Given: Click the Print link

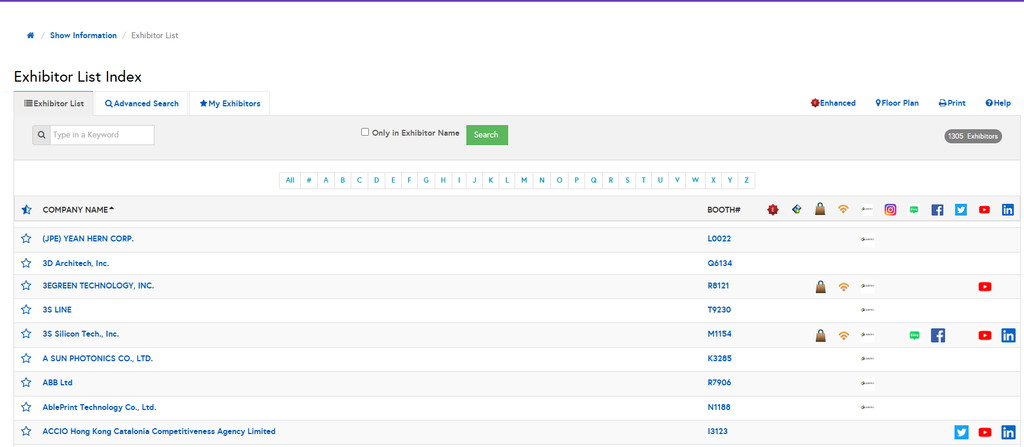Looking at the screenshot, I should click(x=952, y=103).
